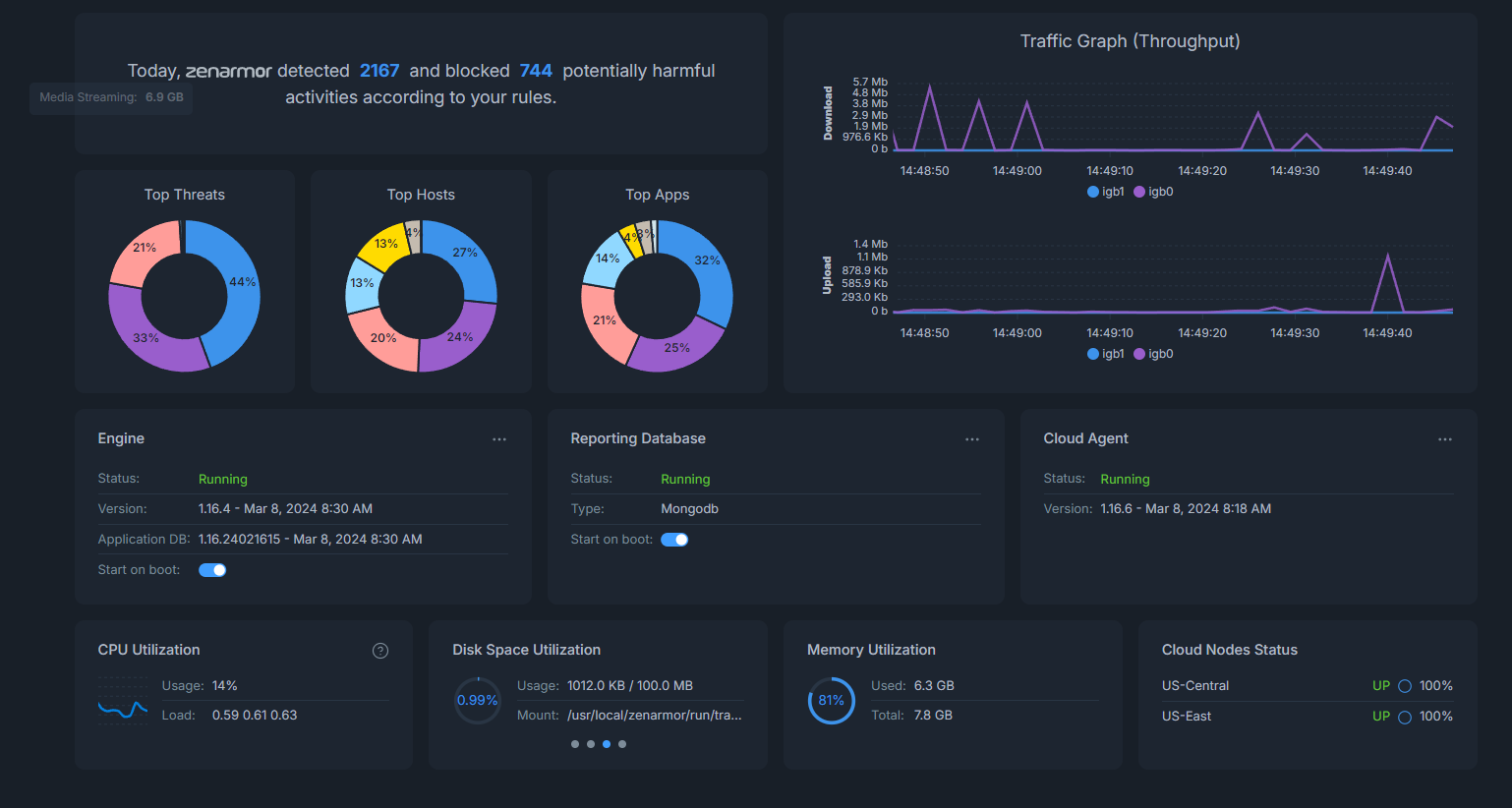
Task: Click the 0.99% disk usage gauge
Action: pyautogui.click(x=478, y=701)
